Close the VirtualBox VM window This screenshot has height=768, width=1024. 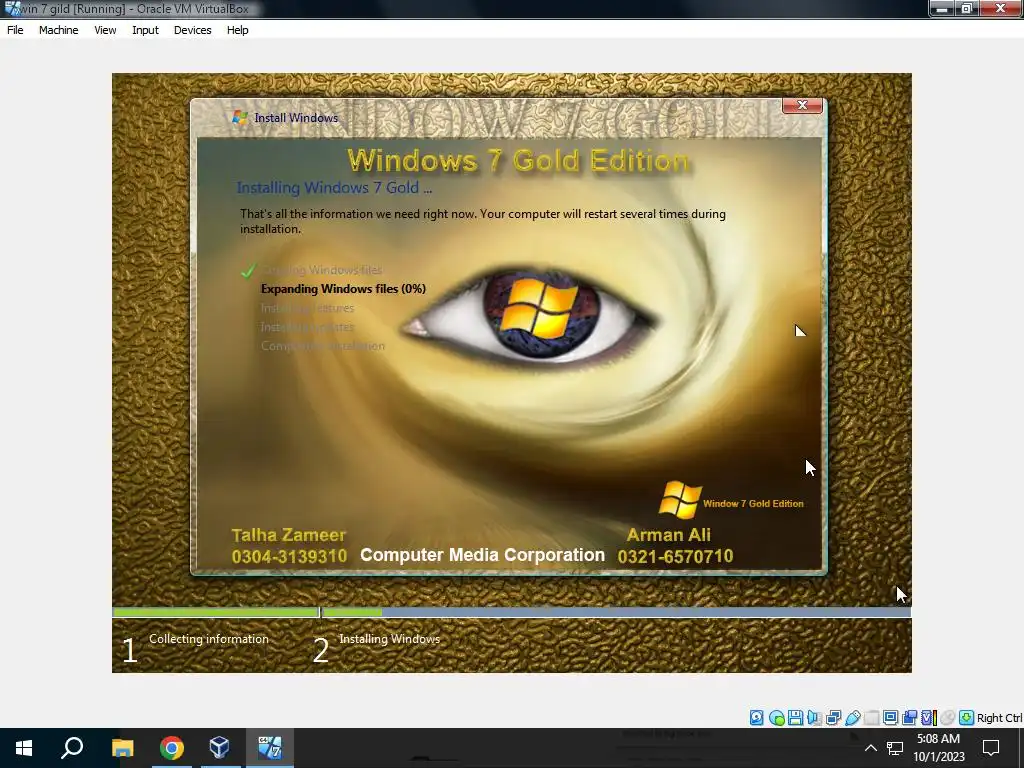1000,8
